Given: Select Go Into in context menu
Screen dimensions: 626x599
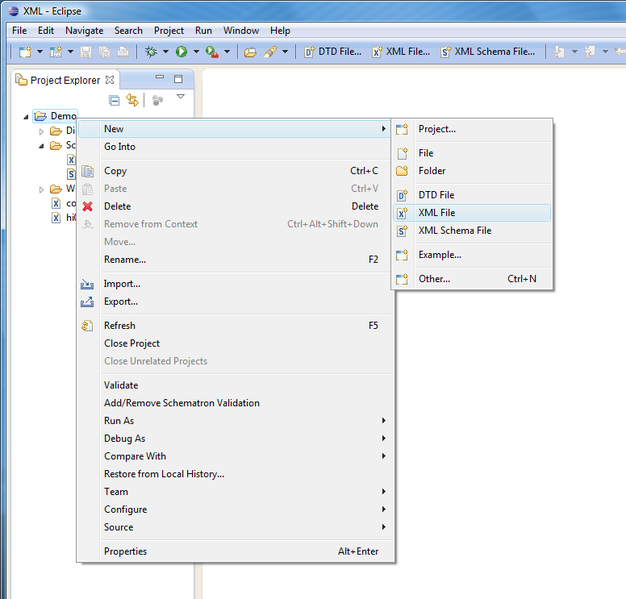Looking at the screenshot, I should click(234, 147).
